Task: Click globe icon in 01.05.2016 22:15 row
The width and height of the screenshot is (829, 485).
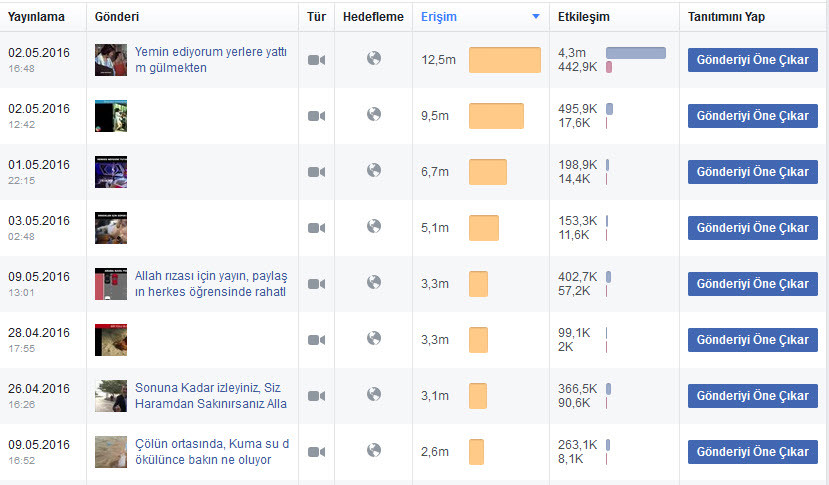Action: tap(374, 170)
